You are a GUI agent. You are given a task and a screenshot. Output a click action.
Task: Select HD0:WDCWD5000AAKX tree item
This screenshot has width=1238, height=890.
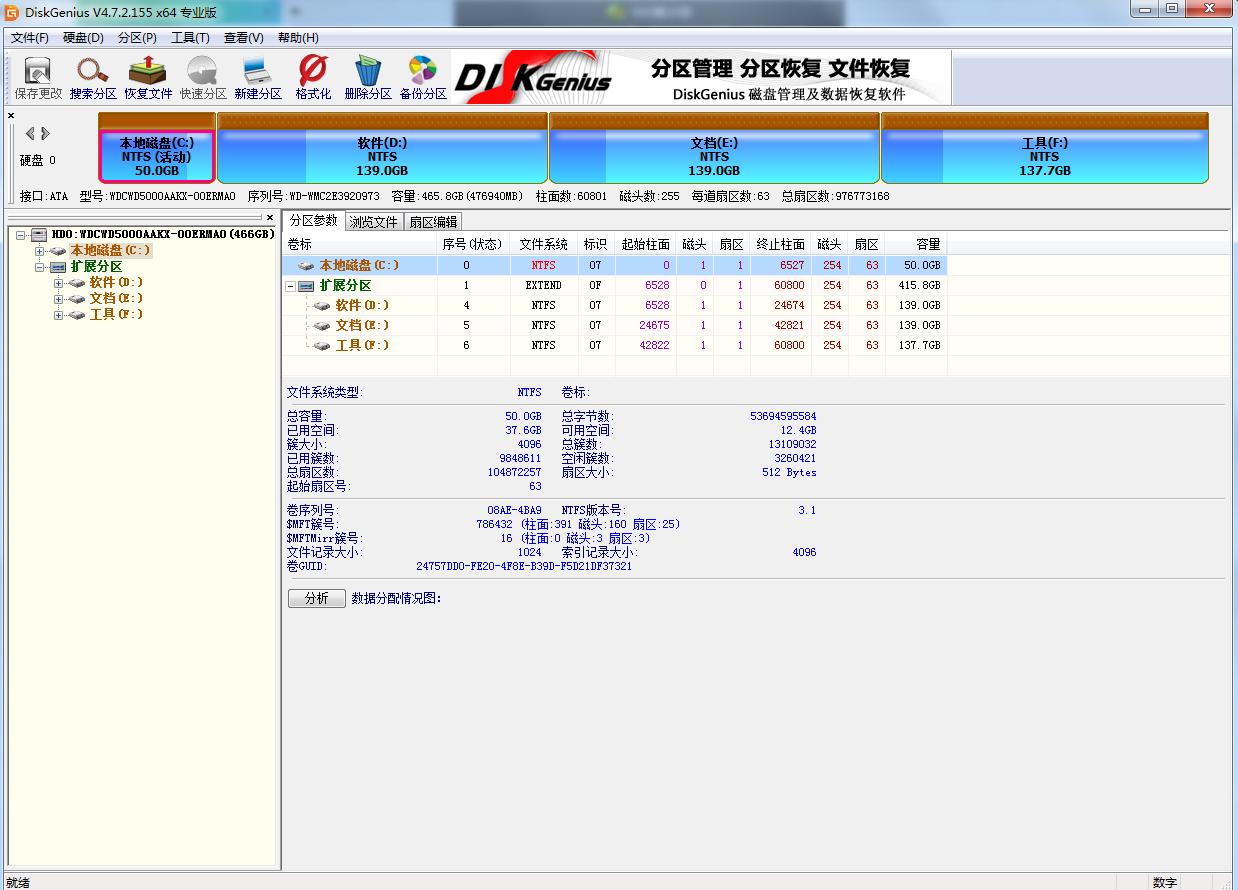point(163,234)
